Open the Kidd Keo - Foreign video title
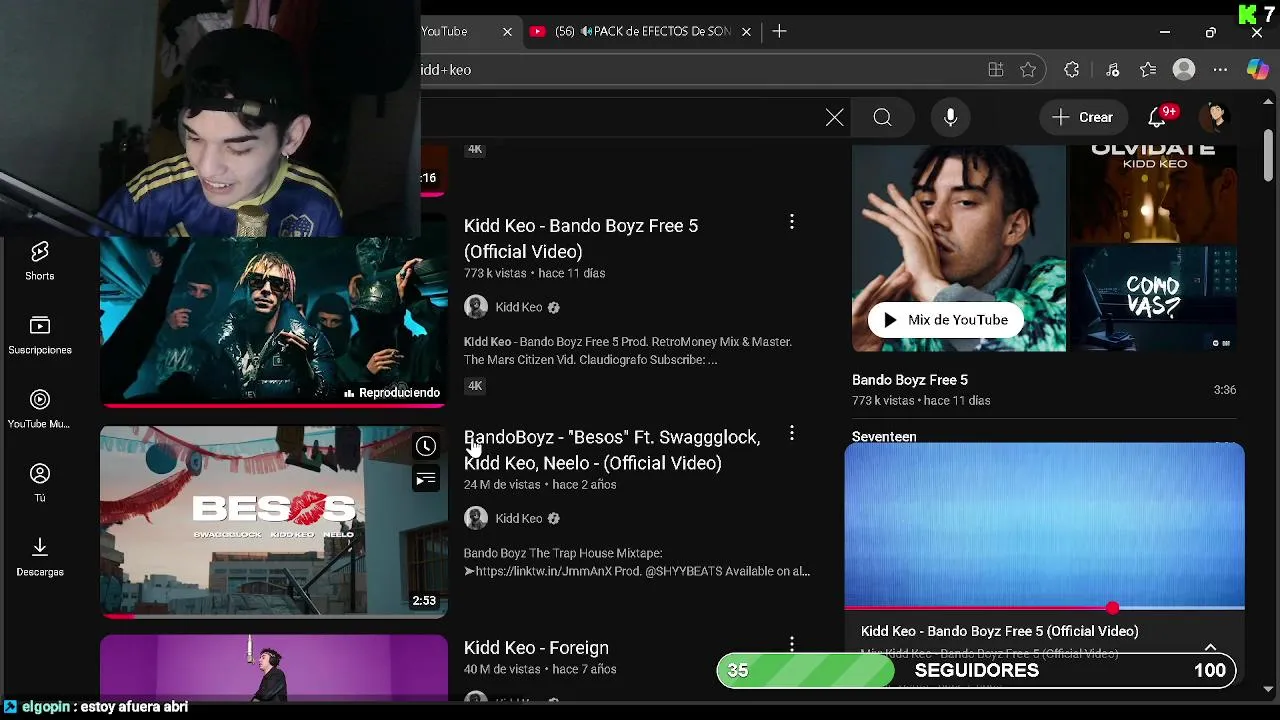 pyautogui.click(x=536, y=648)
